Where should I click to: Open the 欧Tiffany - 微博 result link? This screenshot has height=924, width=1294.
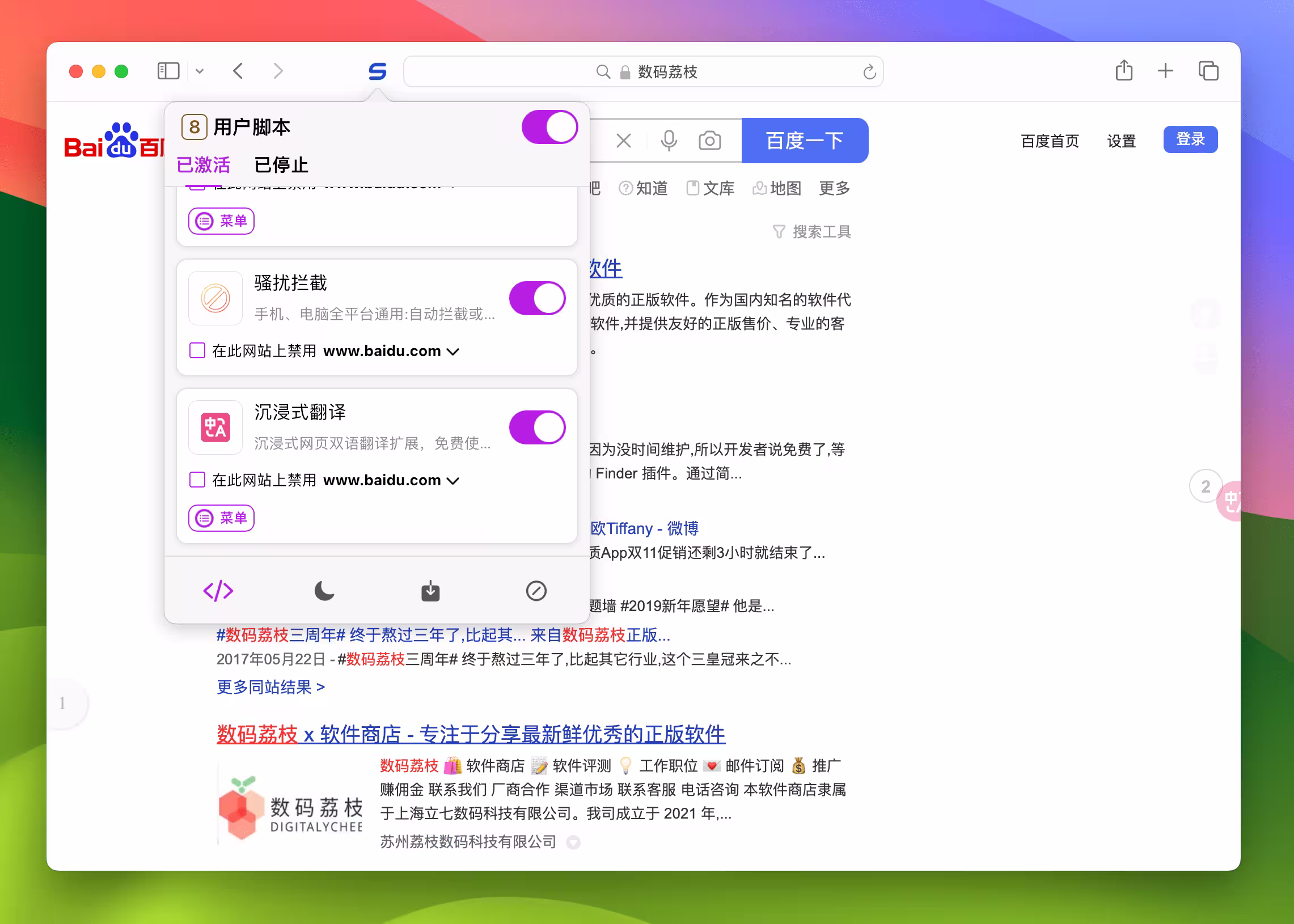tap(644, 528)
